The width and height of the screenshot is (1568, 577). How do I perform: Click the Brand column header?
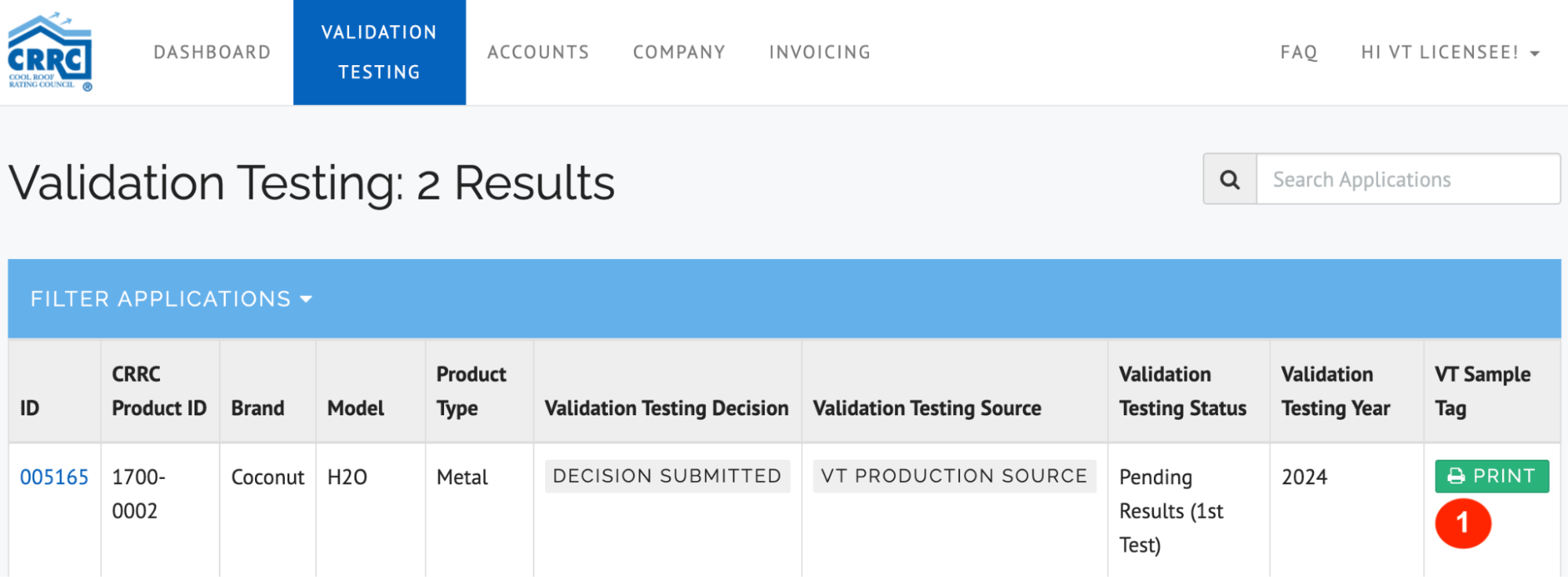(x=257, y=408)
